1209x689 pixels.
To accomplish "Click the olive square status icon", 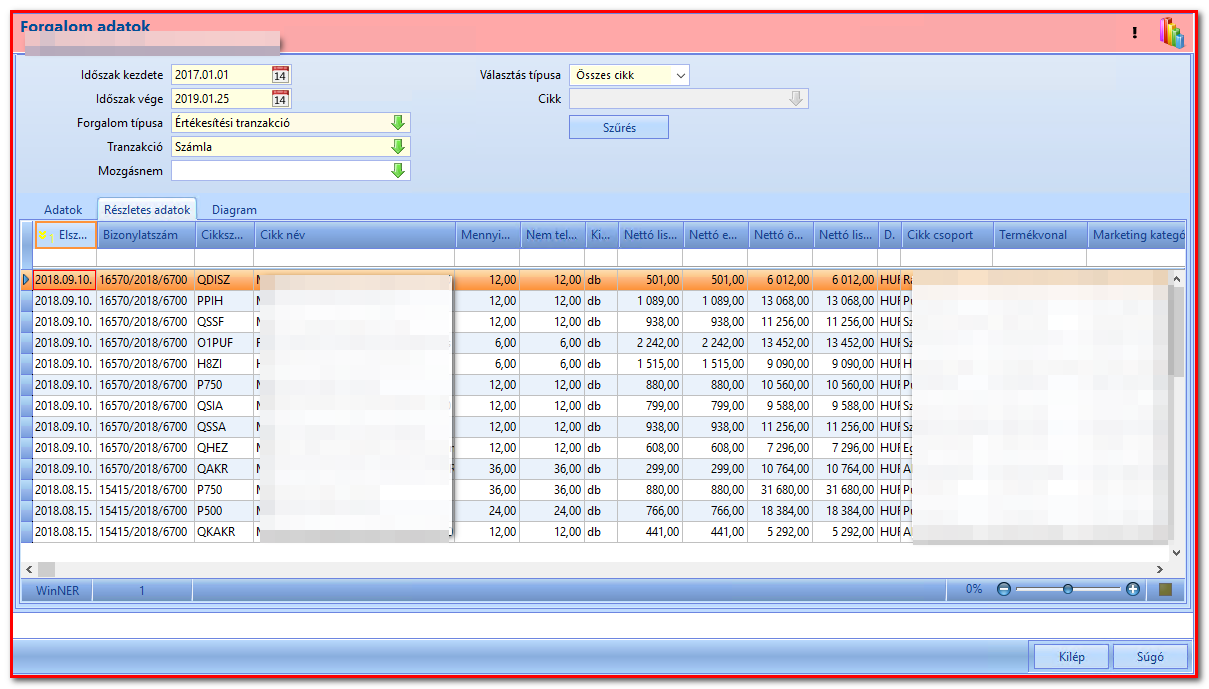I will (1165, 589).
